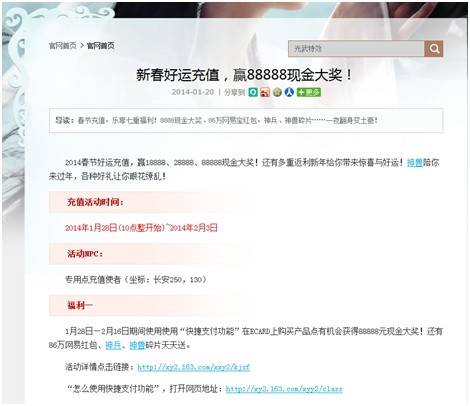Image resolution: width=470 pixels, height=406 pixels.
Task: Focus the 光武特效 search box
Action: click(x=356, y=49)
